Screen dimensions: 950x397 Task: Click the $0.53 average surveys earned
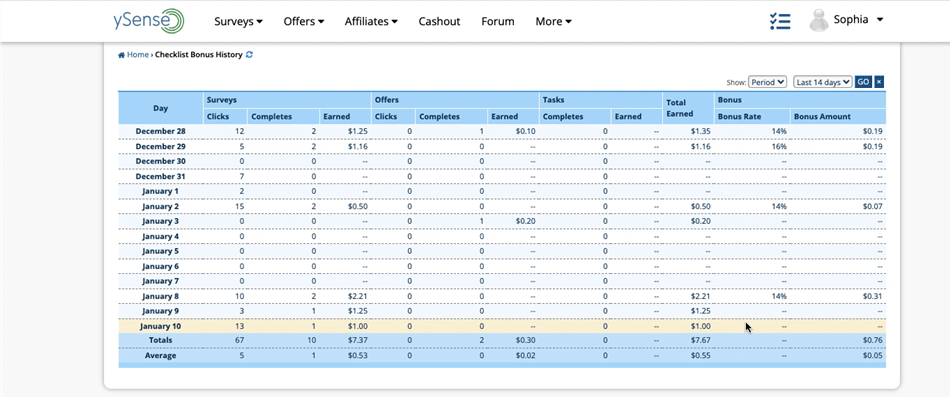tap(357, 356)
